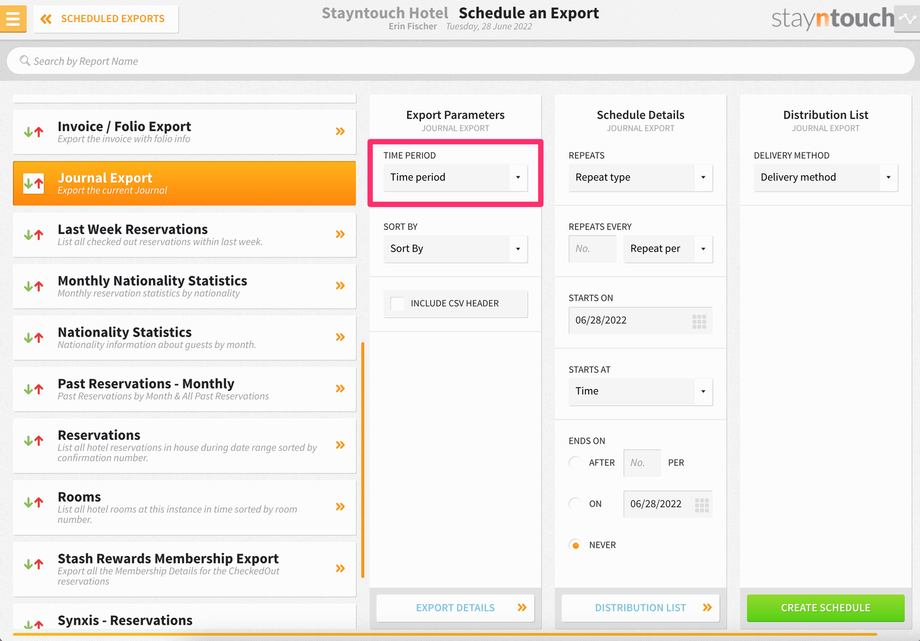Click the Export Details button

point(455,608)
